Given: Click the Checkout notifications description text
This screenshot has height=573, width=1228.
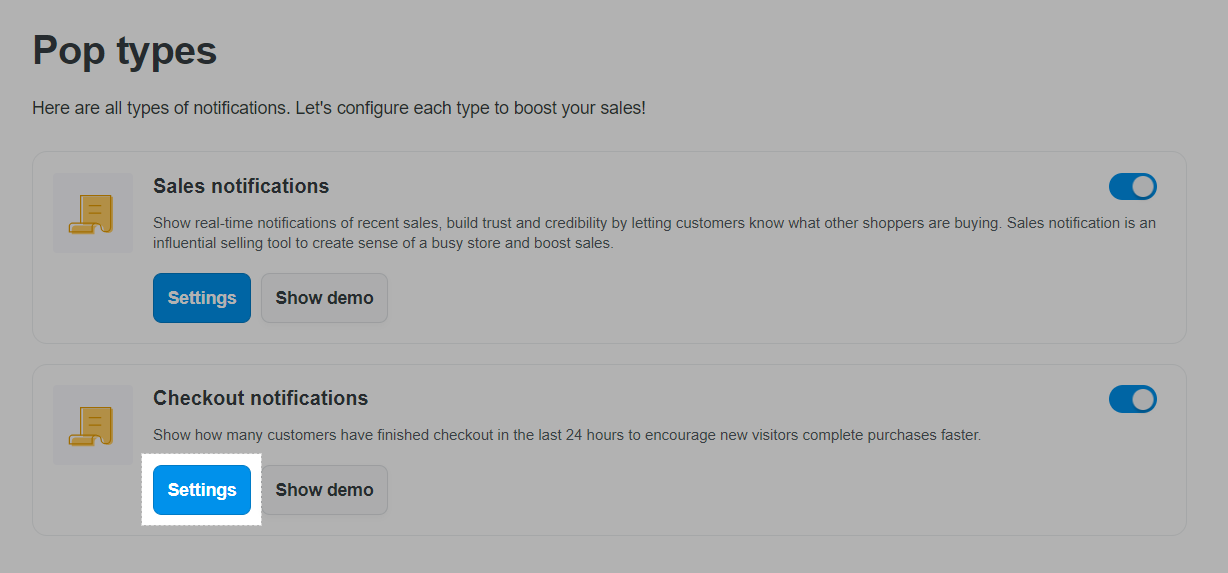Looking at the screenshot, I should [567, 435].
